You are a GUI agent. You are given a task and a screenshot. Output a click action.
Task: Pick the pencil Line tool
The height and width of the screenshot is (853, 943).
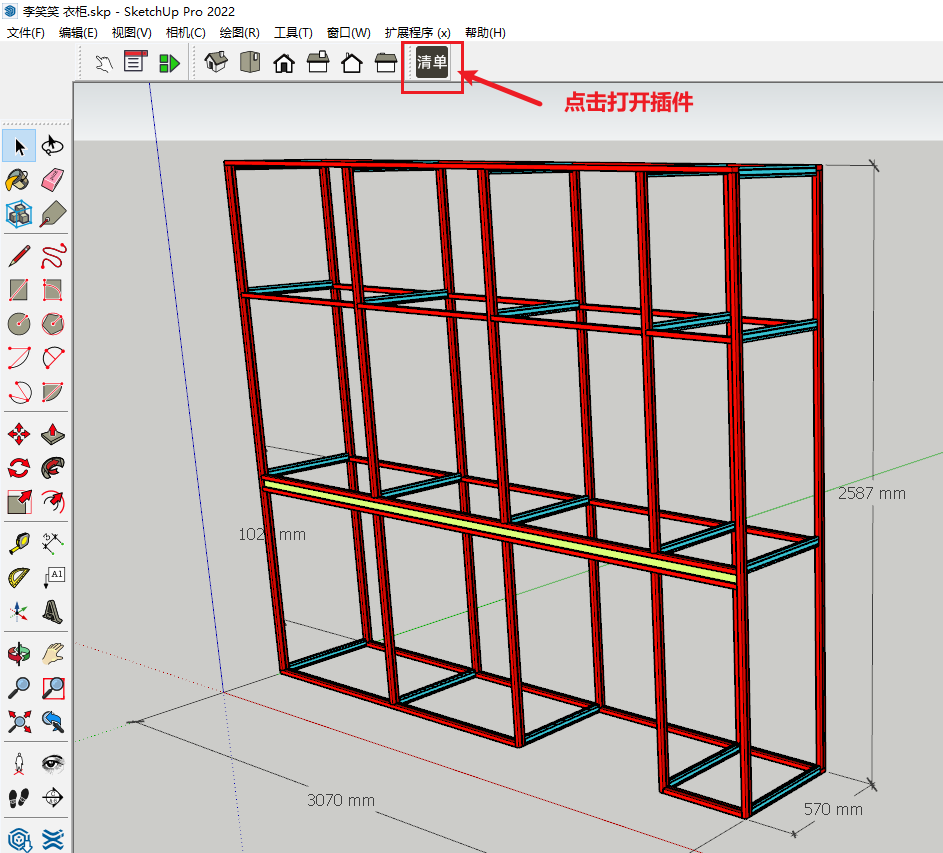tap(19, 256)
